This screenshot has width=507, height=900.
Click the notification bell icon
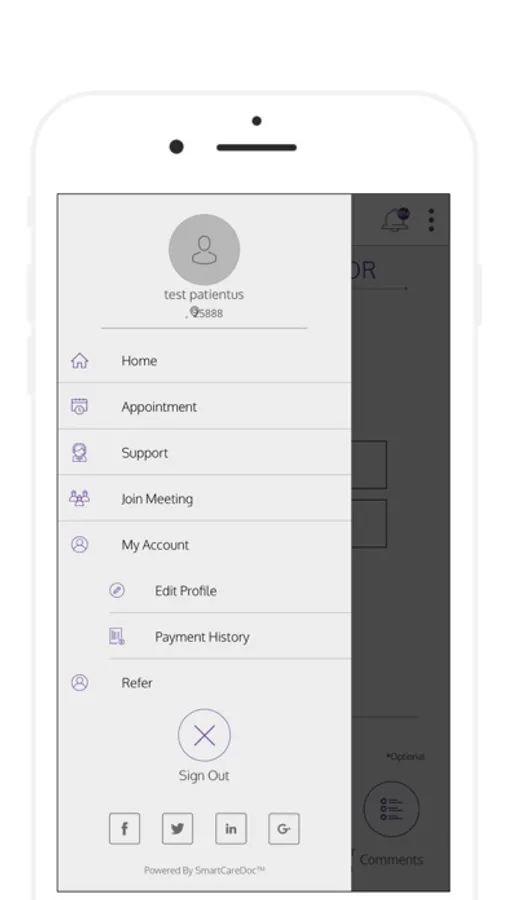pos(396,220)
